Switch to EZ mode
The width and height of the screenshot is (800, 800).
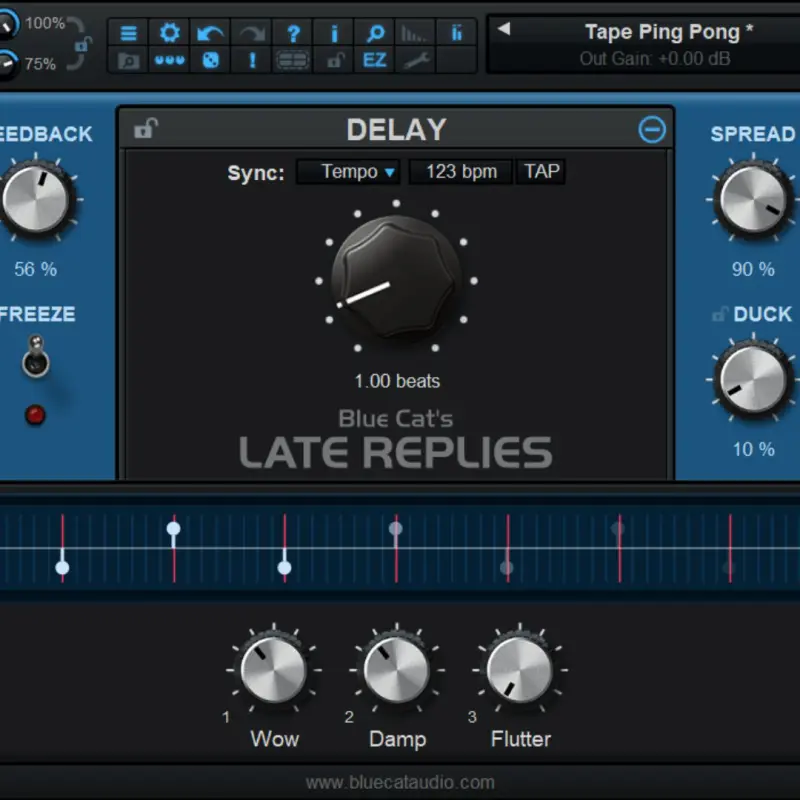tap(375, 61)
